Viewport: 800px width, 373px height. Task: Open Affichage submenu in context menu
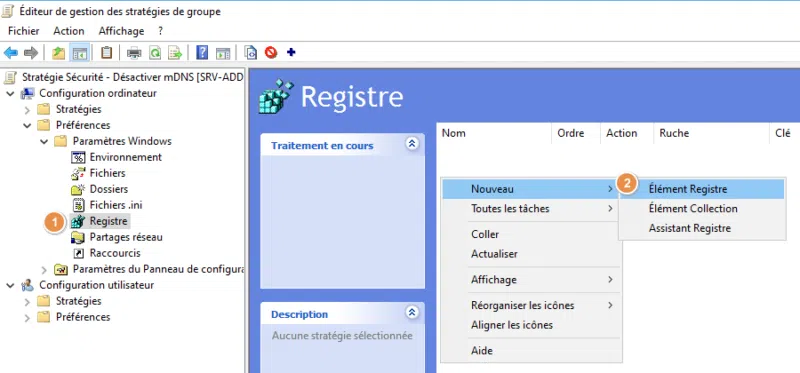click(530, 280)
